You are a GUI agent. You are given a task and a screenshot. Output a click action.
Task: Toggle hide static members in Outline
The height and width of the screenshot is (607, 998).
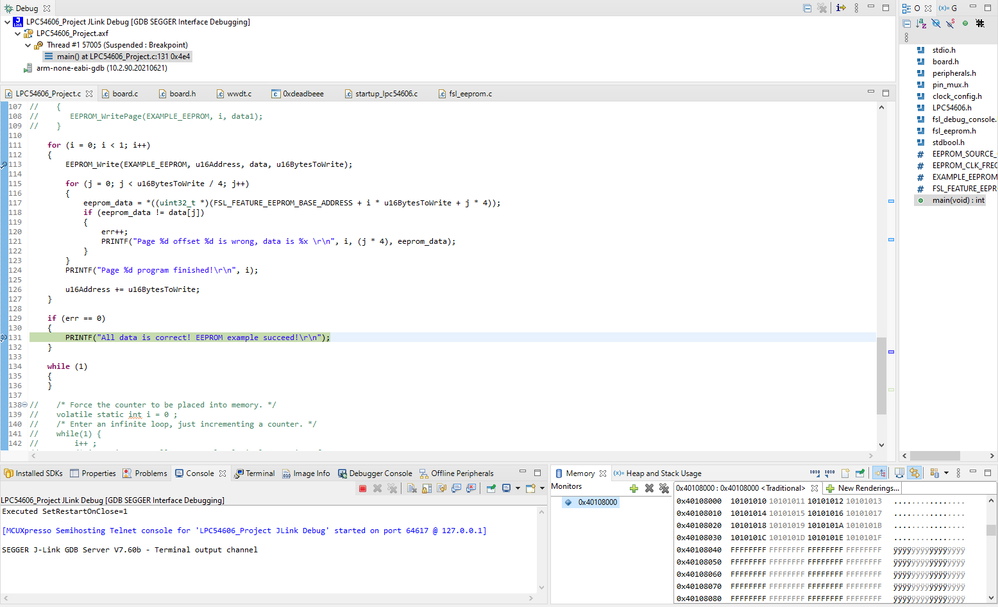tap(950, 24)
